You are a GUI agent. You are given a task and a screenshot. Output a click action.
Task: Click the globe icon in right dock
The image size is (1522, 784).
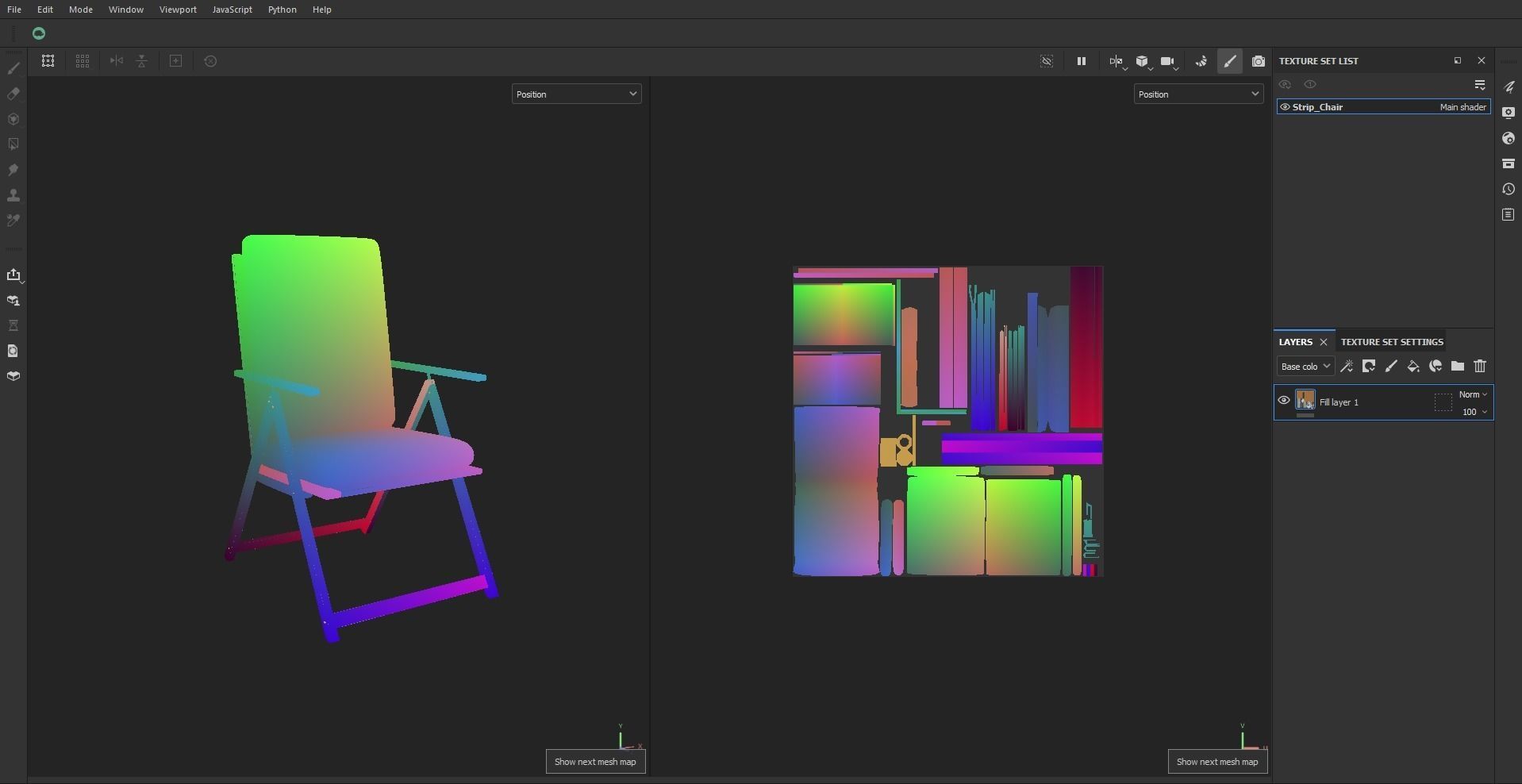click(x=1509, y=138)
